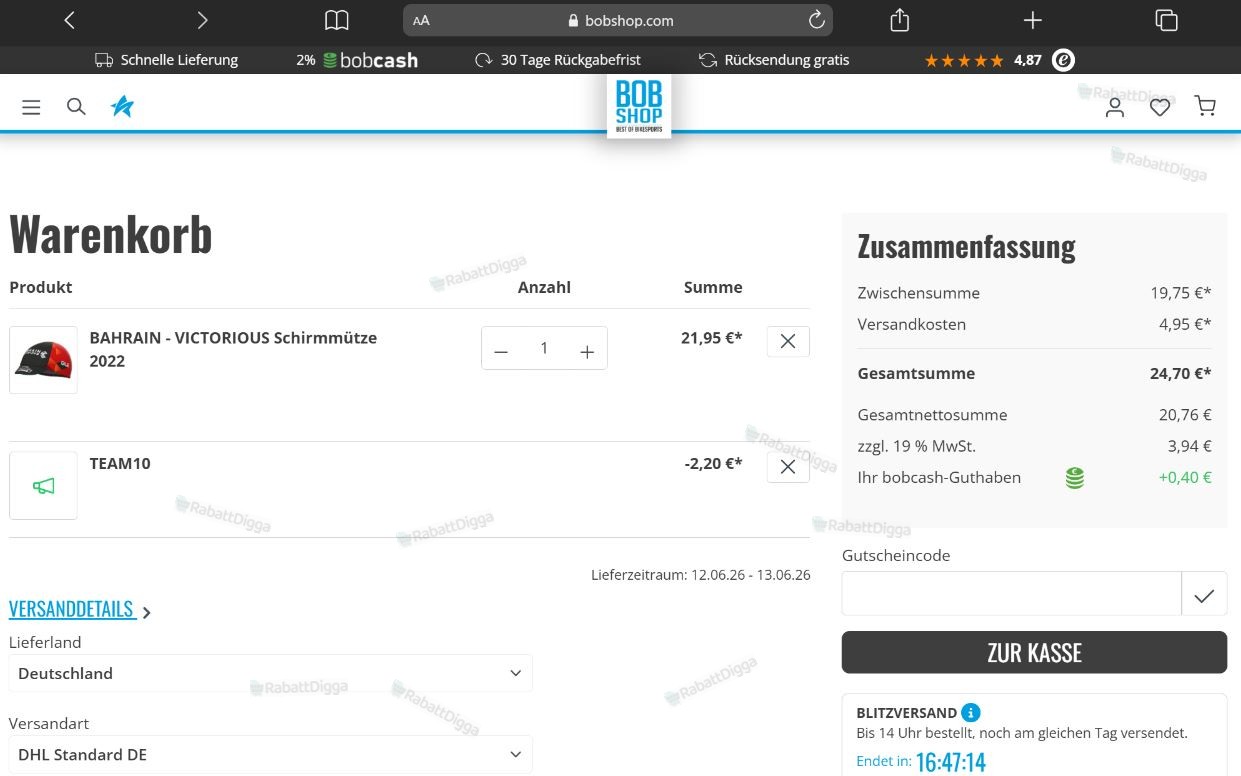This screenshot has height=776, width=1241.
Task: Remove the Schirmmütze from cart
Action: pyautogui.click(x=788, y=342)
